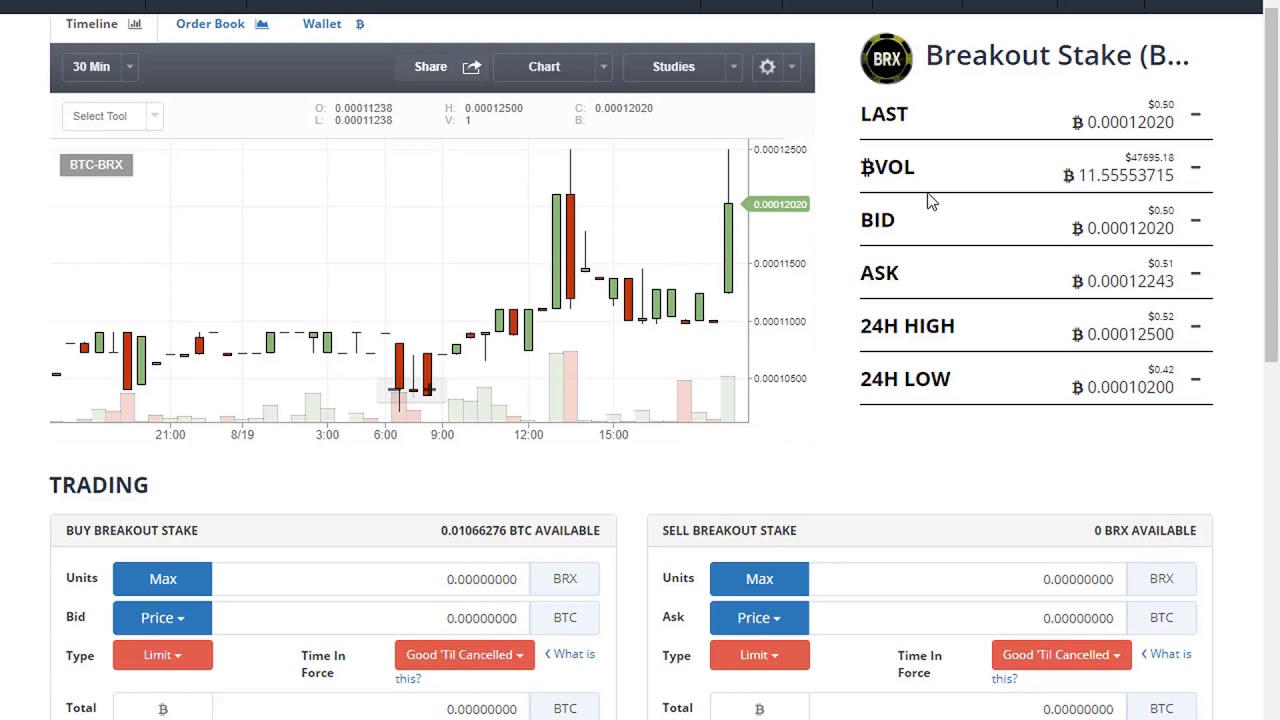Click the BRX coin logo
Viewport: 1280px width, 720px height.
pyautogui.click(x=886, y=59)
